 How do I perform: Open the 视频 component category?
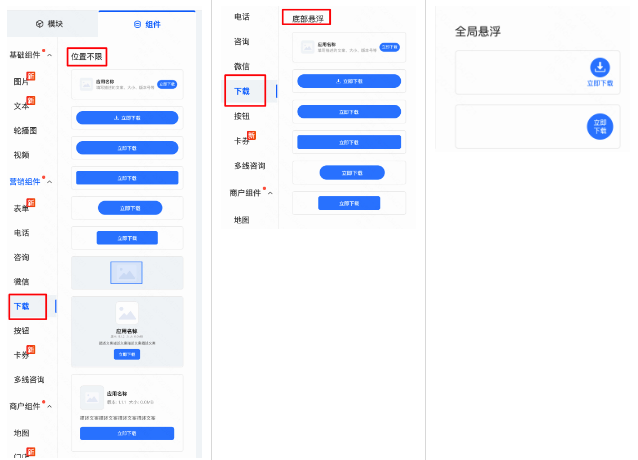[x=21, y=155]
